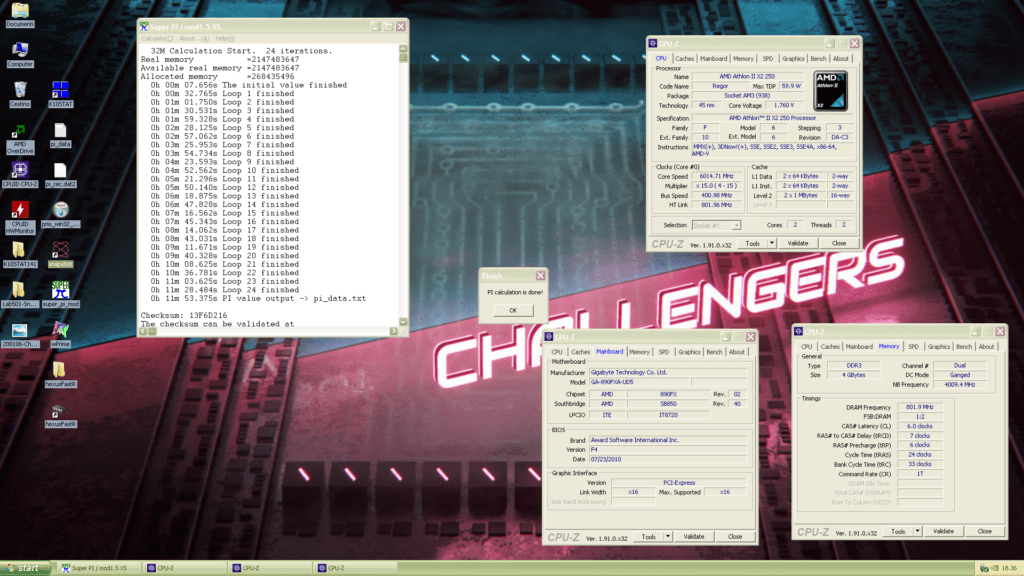Click the AMD Athlon II processor logo
The width and height of the screenshot is (1024, 576).
pyautogui.click(x=831, y=91)
